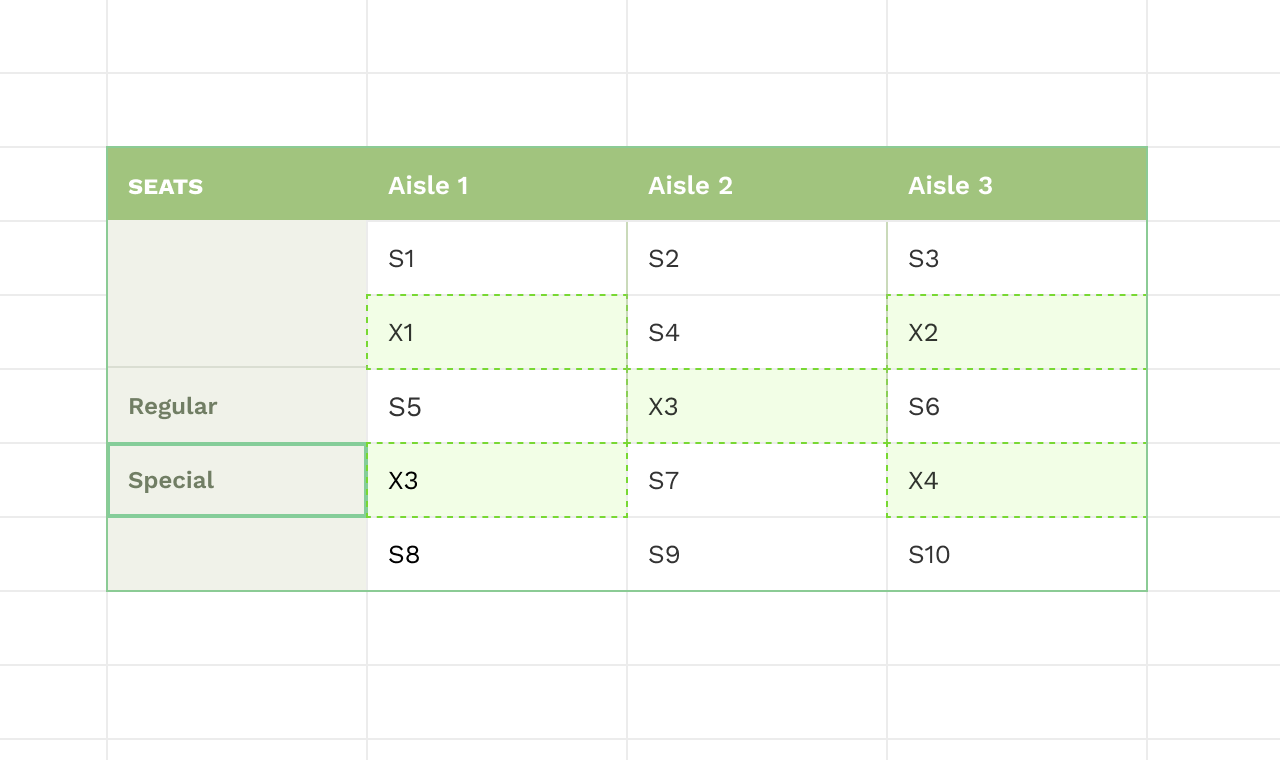Click the S5 seat cell
Viewport: 1280px width, 760px height.
click(497, 407)
